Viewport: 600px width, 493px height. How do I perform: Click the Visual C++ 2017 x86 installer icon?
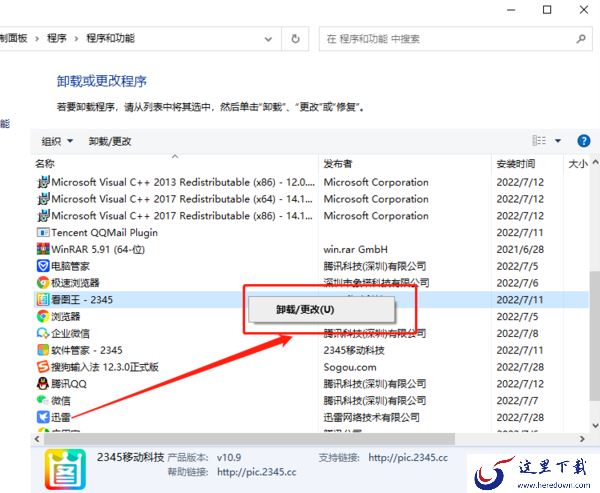click(x=43, y=215)
